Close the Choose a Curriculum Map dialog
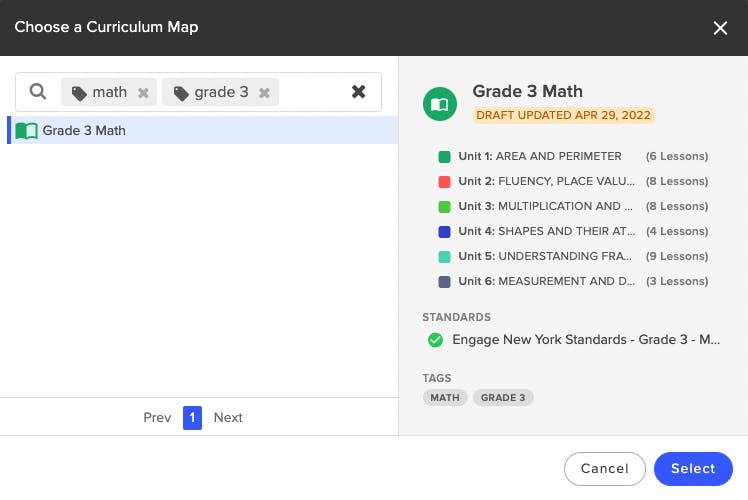The image size is (748, 500). pos(720,28)
